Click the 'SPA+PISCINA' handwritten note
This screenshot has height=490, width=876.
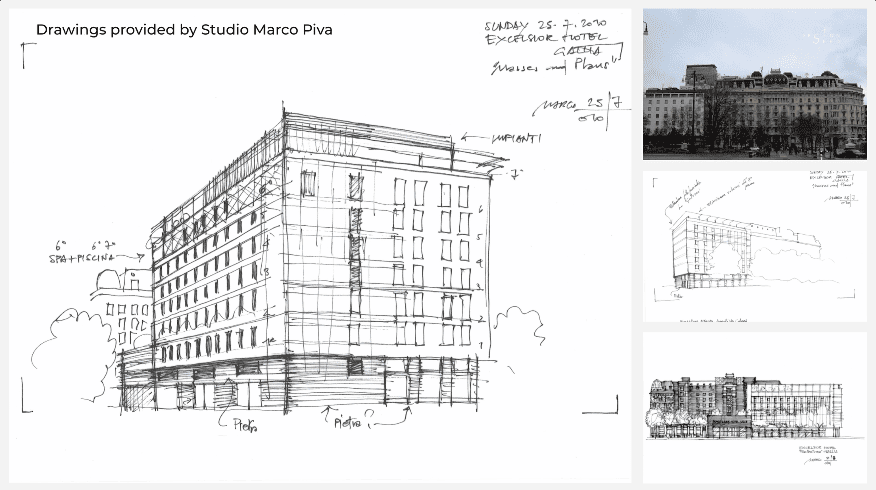(x=82, y=258)
